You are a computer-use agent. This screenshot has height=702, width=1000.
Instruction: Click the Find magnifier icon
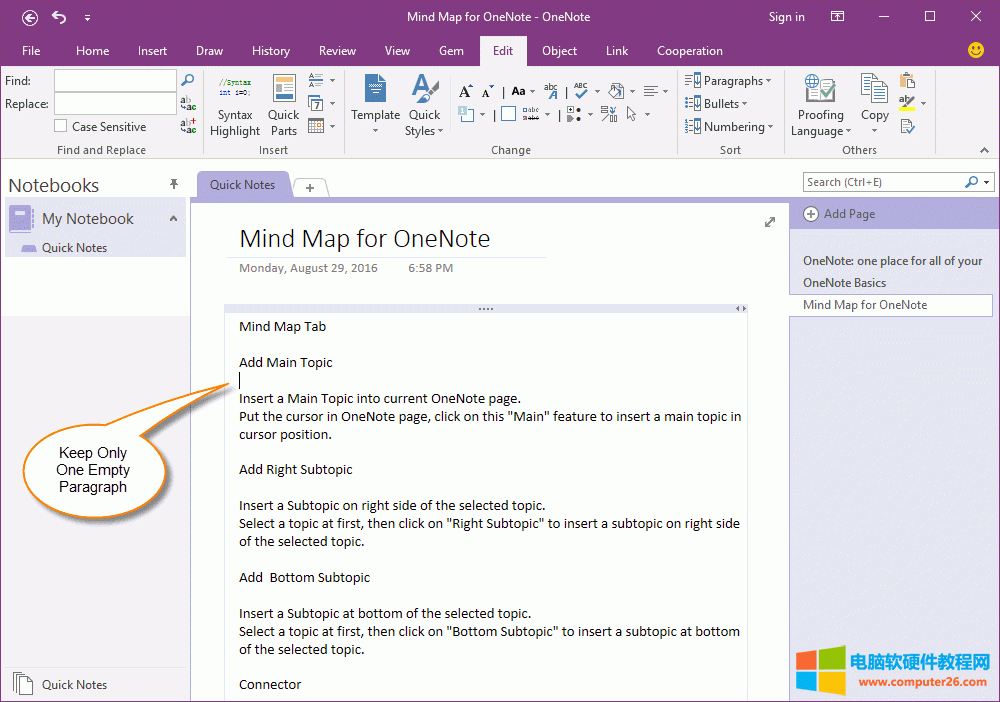tap(187, 80)
